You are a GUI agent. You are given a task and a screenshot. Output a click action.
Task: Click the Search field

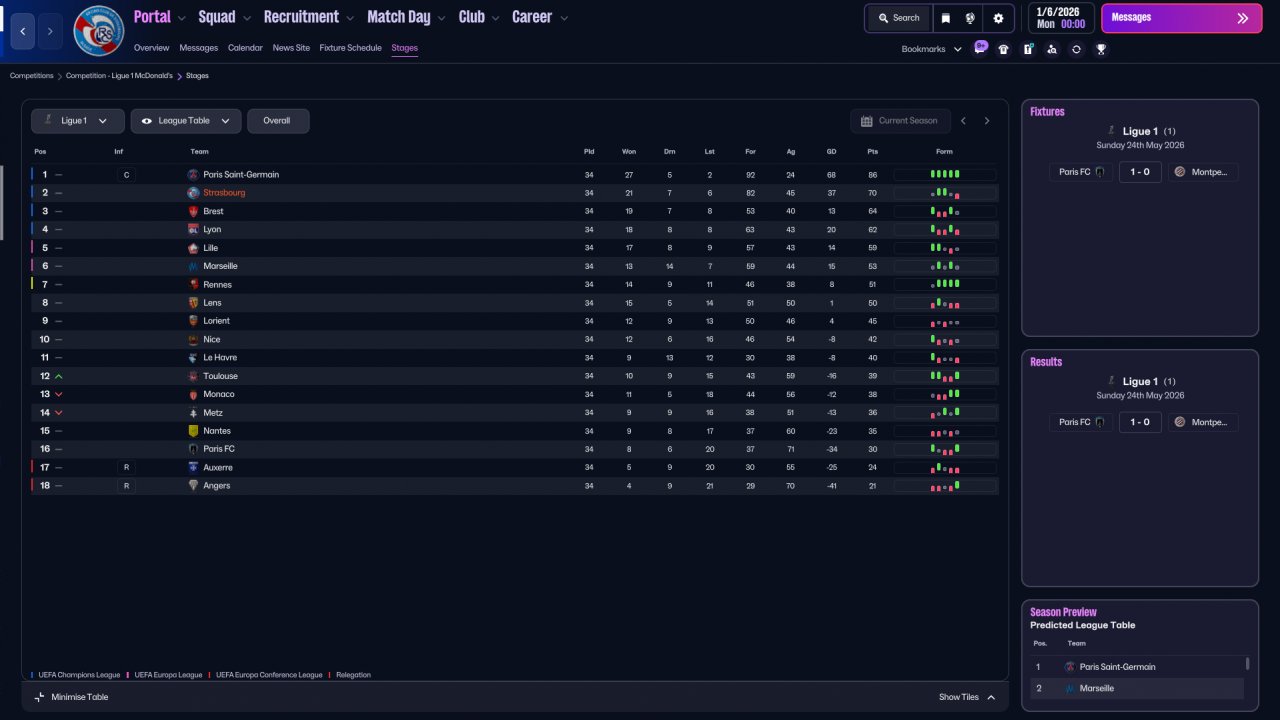[x=897, y=18]
